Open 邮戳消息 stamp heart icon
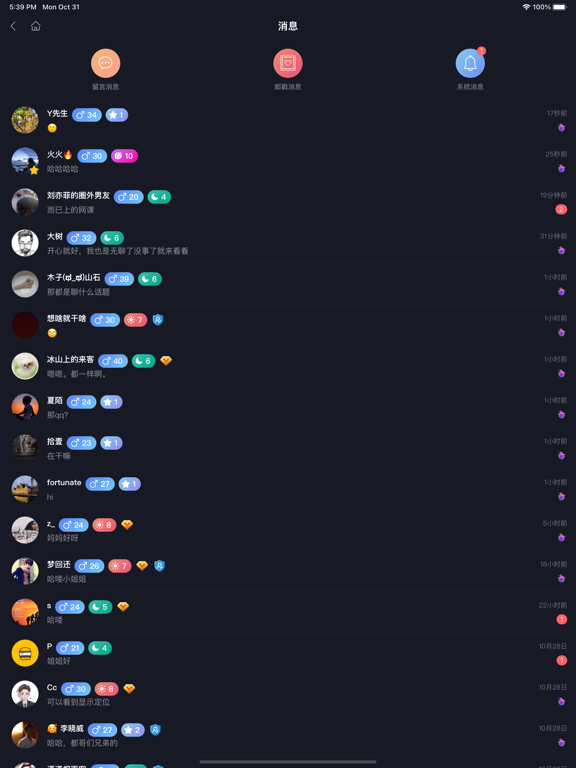This screenshot has width=576, height=768. [x=288, y=63]
